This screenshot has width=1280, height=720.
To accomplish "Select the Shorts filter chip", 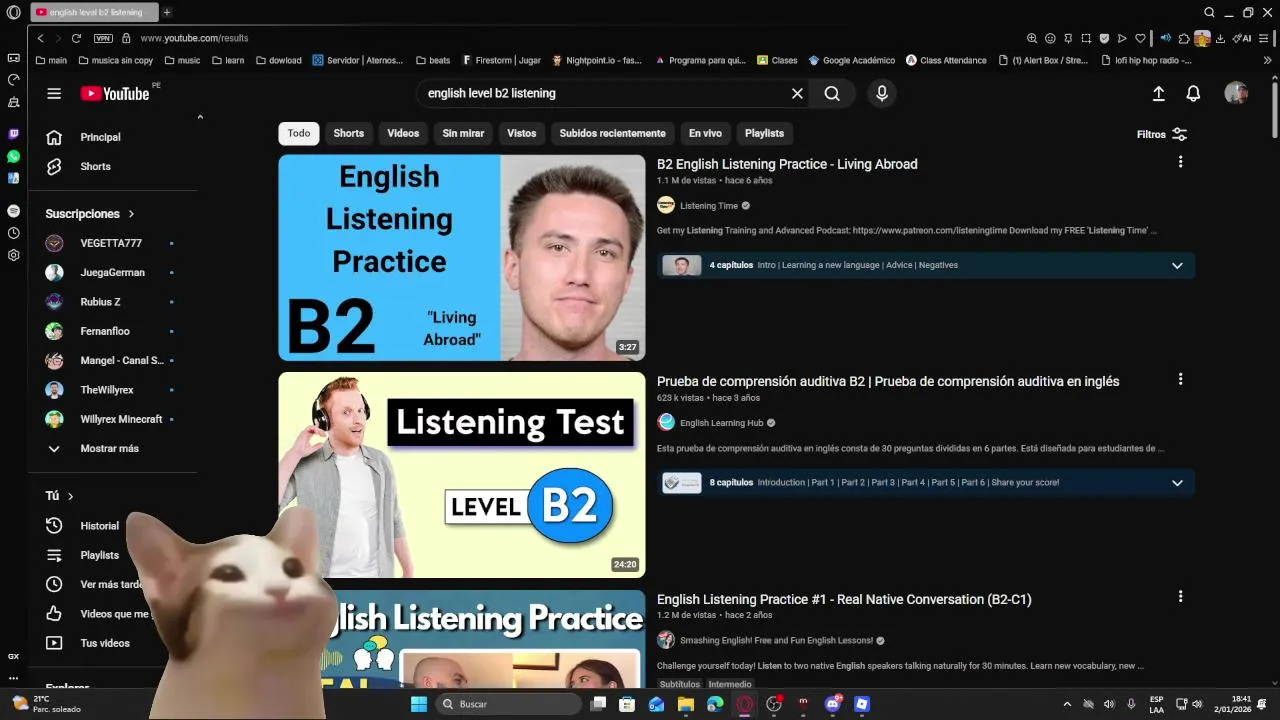I will tap(349, 133).
